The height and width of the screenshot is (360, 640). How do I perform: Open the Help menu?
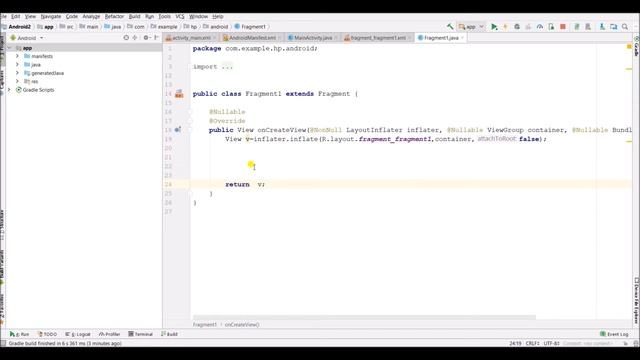[218, 16]
